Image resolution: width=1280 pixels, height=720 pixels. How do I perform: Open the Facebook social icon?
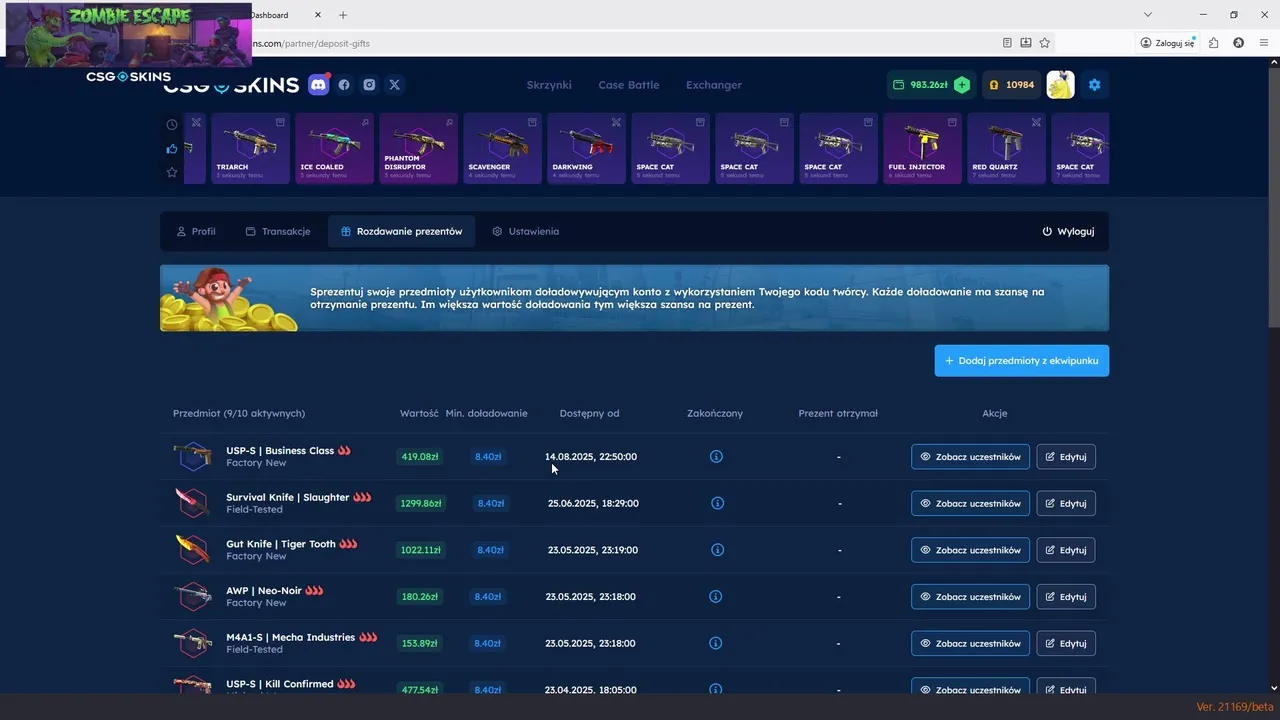344,85
